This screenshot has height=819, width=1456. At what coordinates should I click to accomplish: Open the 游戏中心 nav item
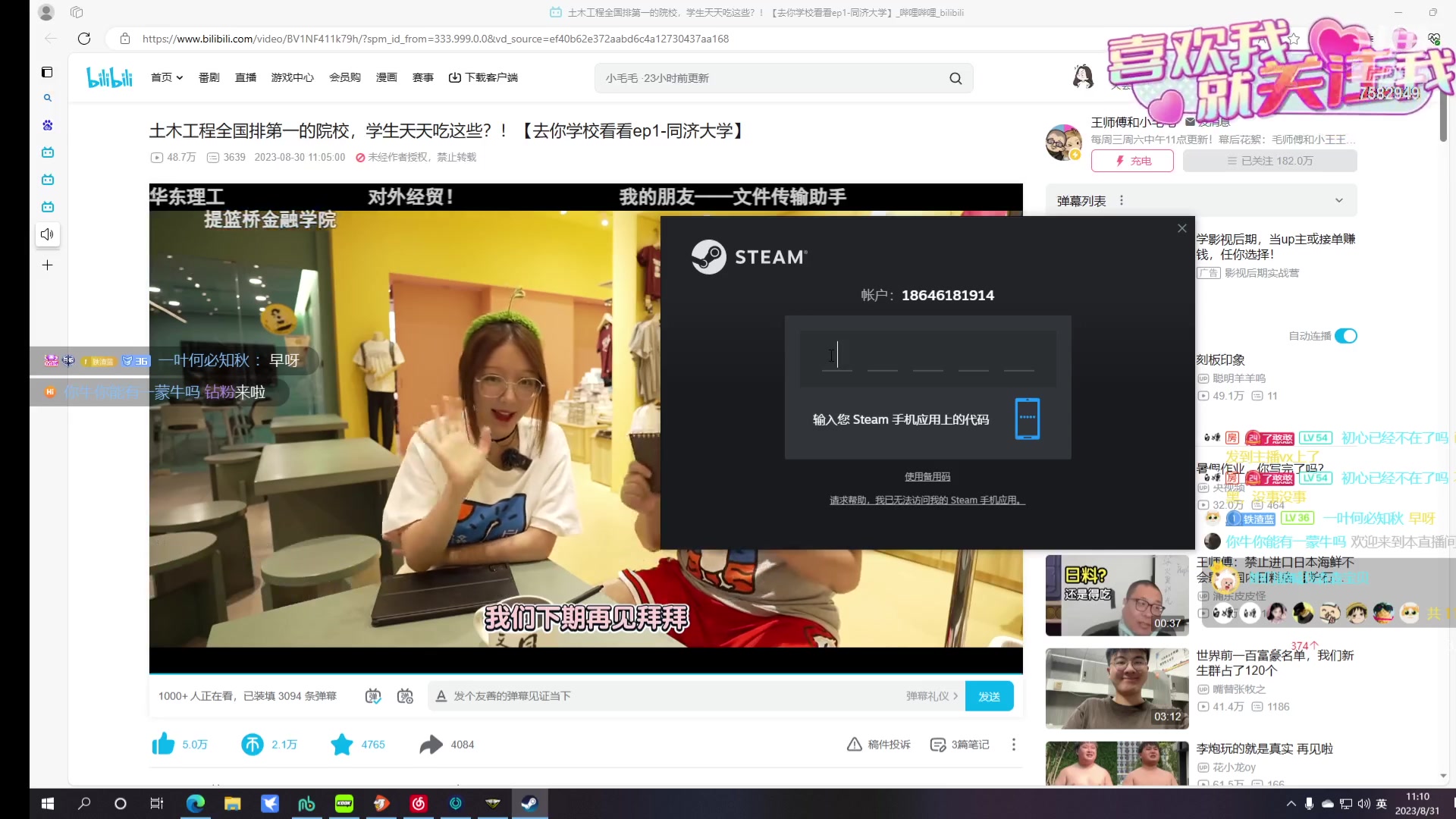(293, 77)
